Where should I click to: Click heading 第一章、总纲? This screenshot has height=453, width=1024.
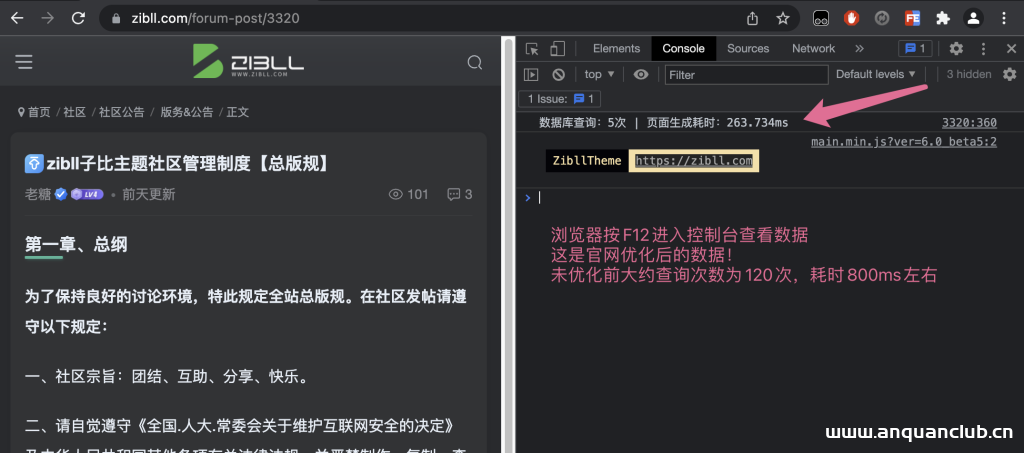[76, 245]
